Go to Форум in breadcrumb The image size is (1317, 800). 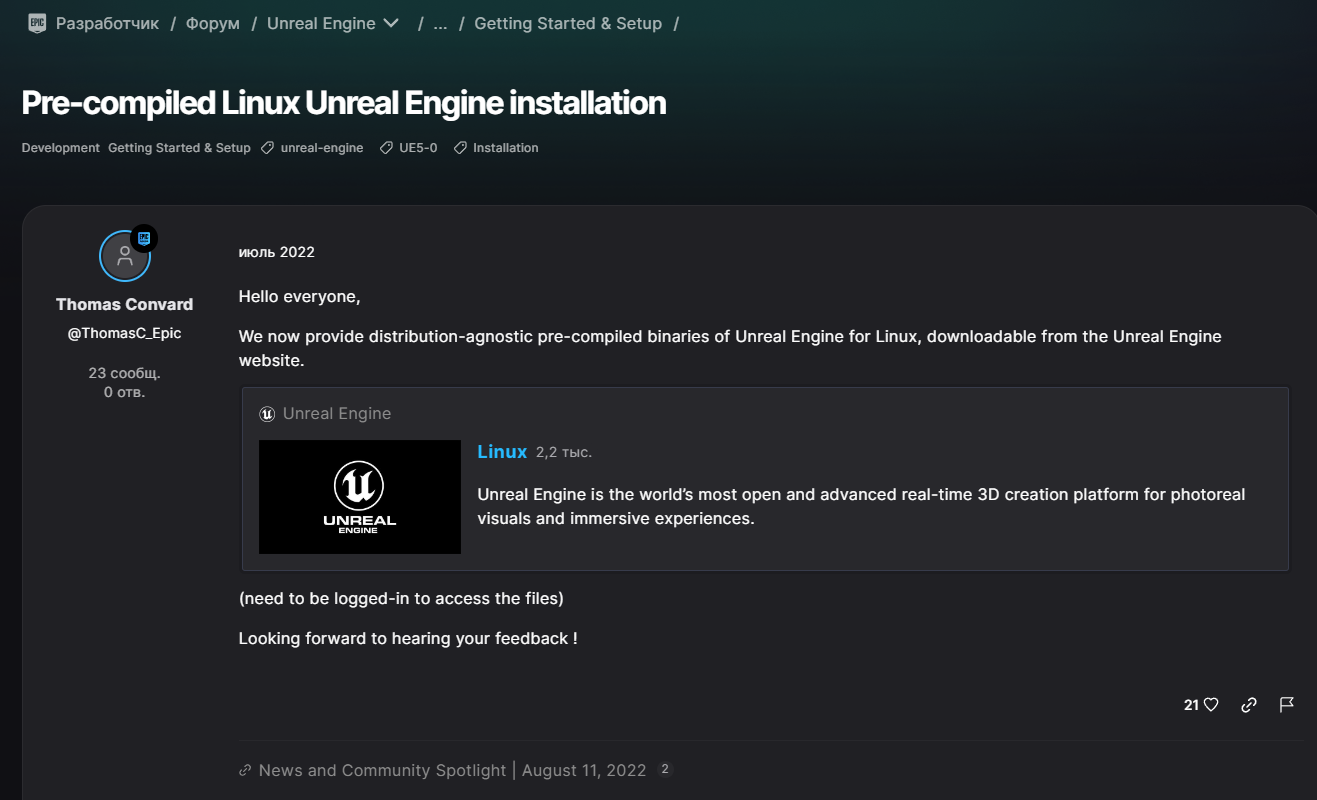(x=213, y=23)
